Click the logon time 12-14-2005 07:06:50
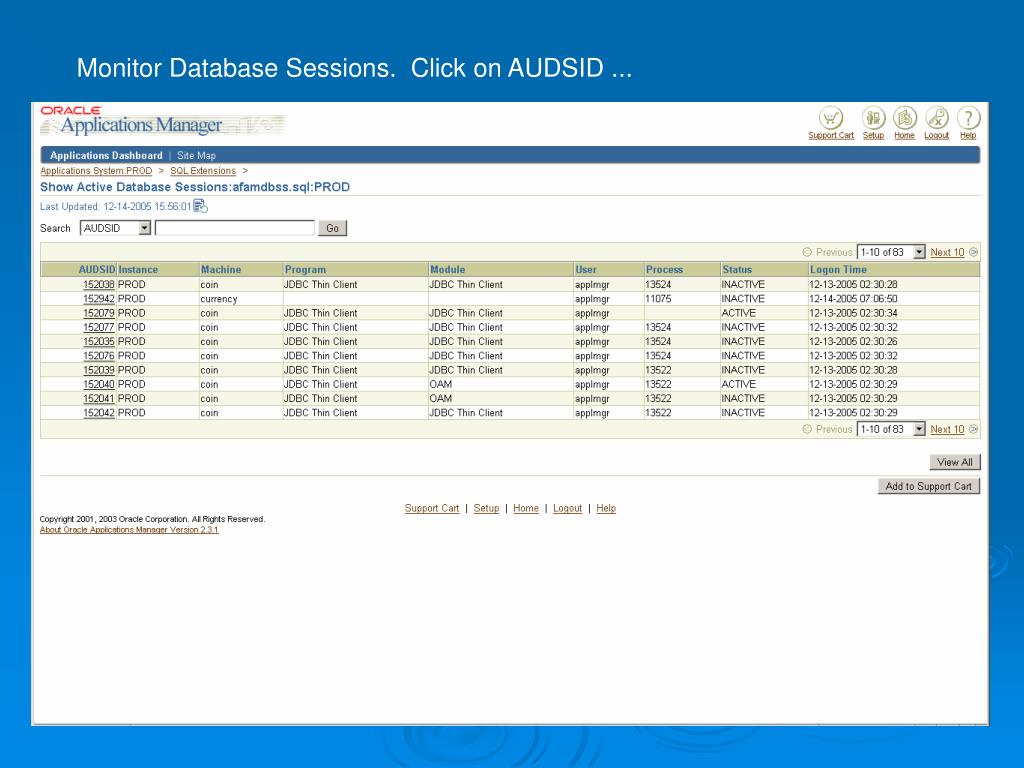The width and height of the screenshot is (1024, 768). click(854, 299)
